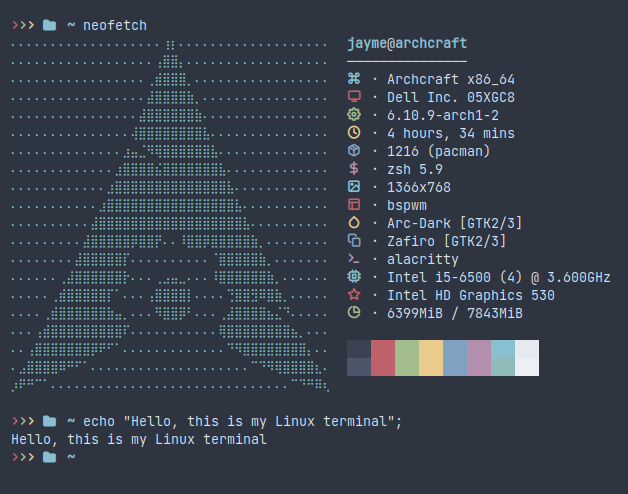Click the memory pie icon beside 6399MiB

(x=354, y=312)
